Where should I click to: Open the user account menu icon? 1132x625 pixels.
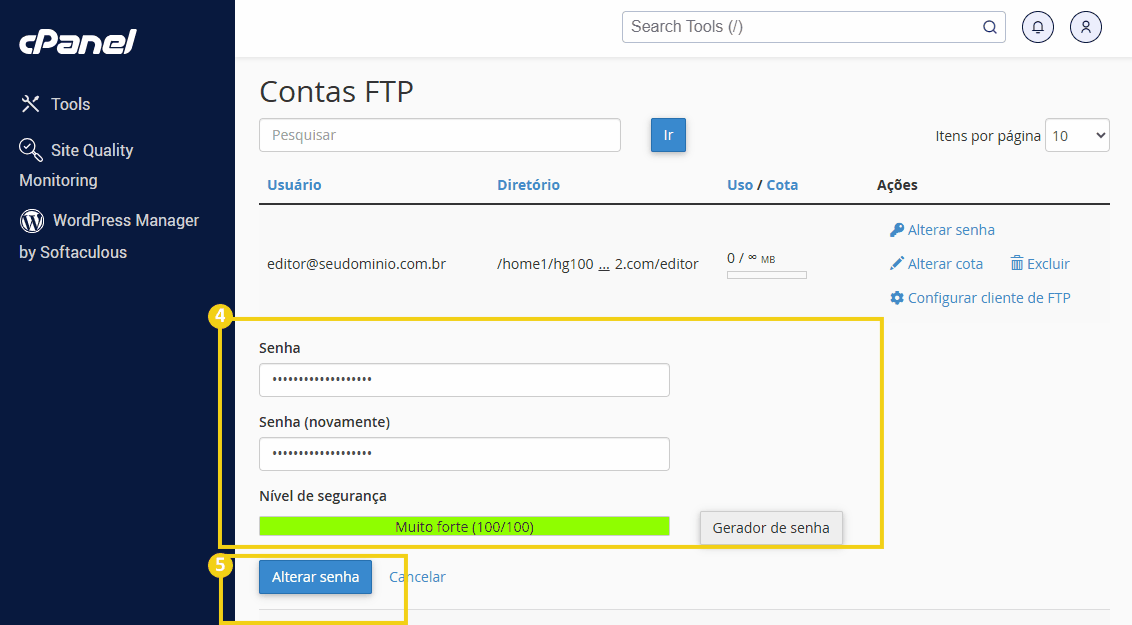1086,27
